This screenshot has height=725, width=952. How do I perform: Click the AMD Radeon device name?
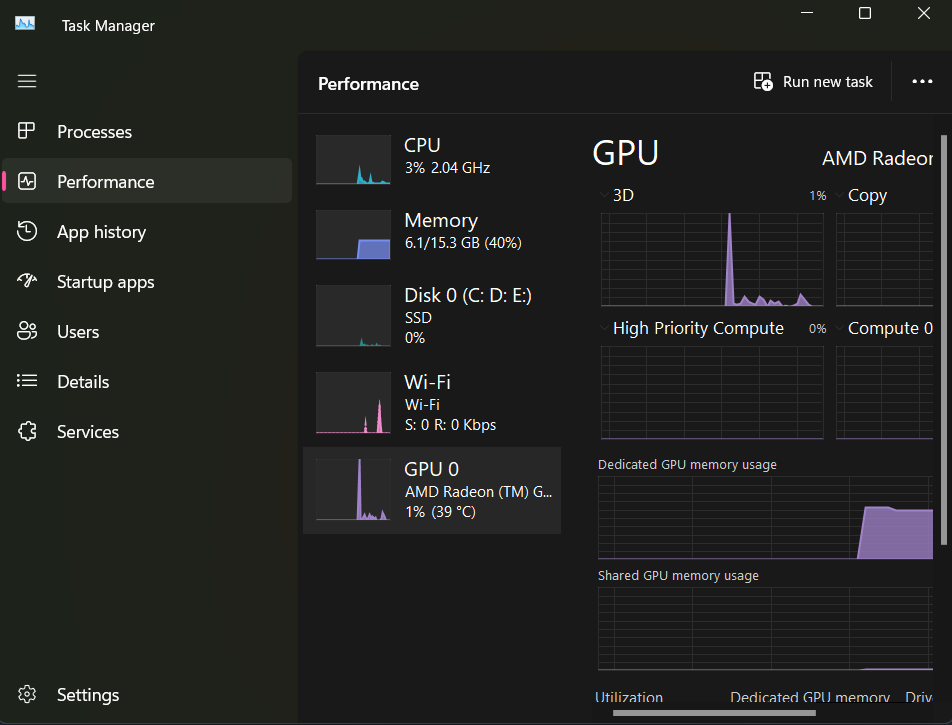tap(877, 158)
